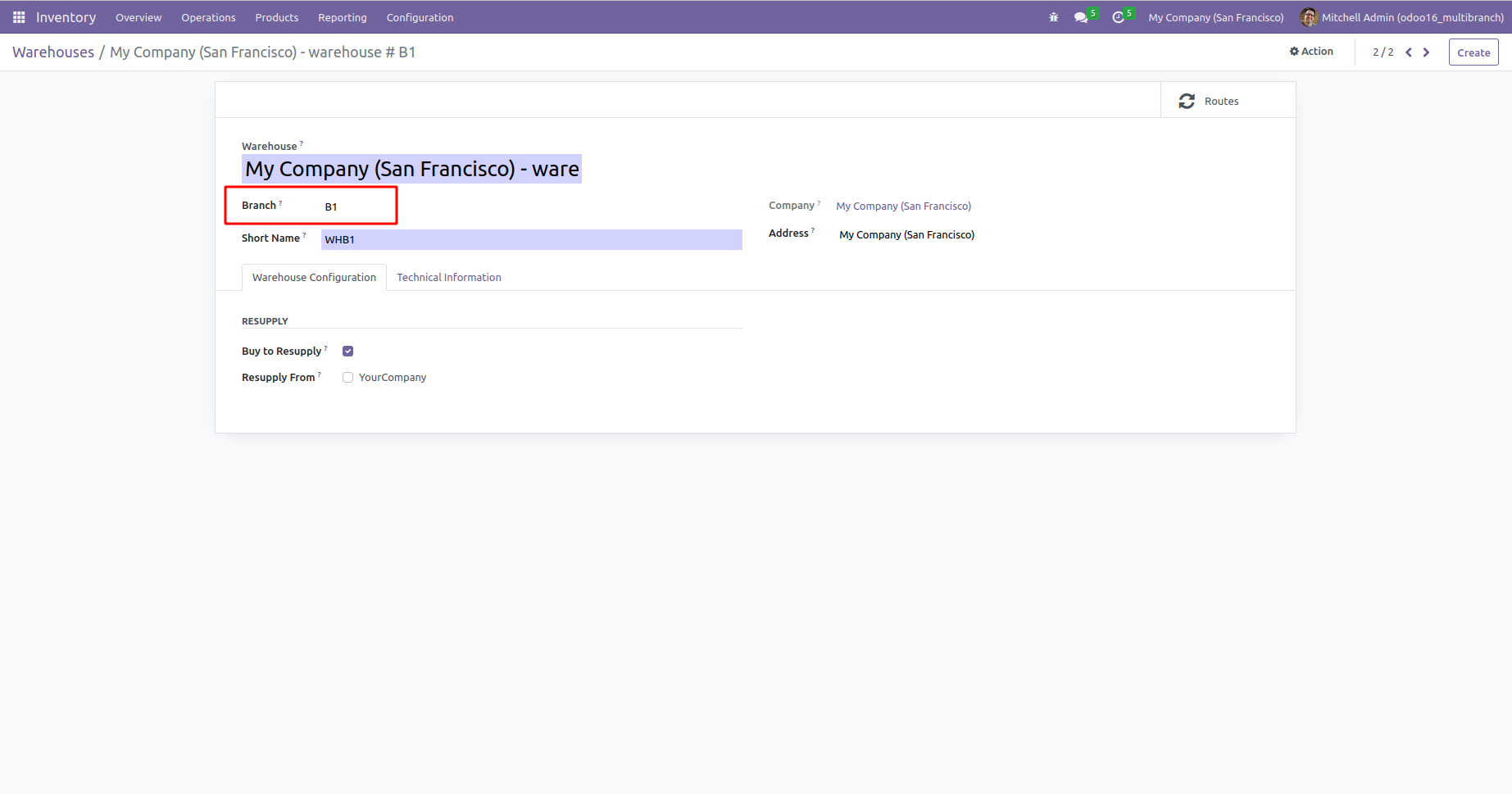Switch to Technical Information tab
Viewport: 1512px width, 794px height.
point(449,278)
